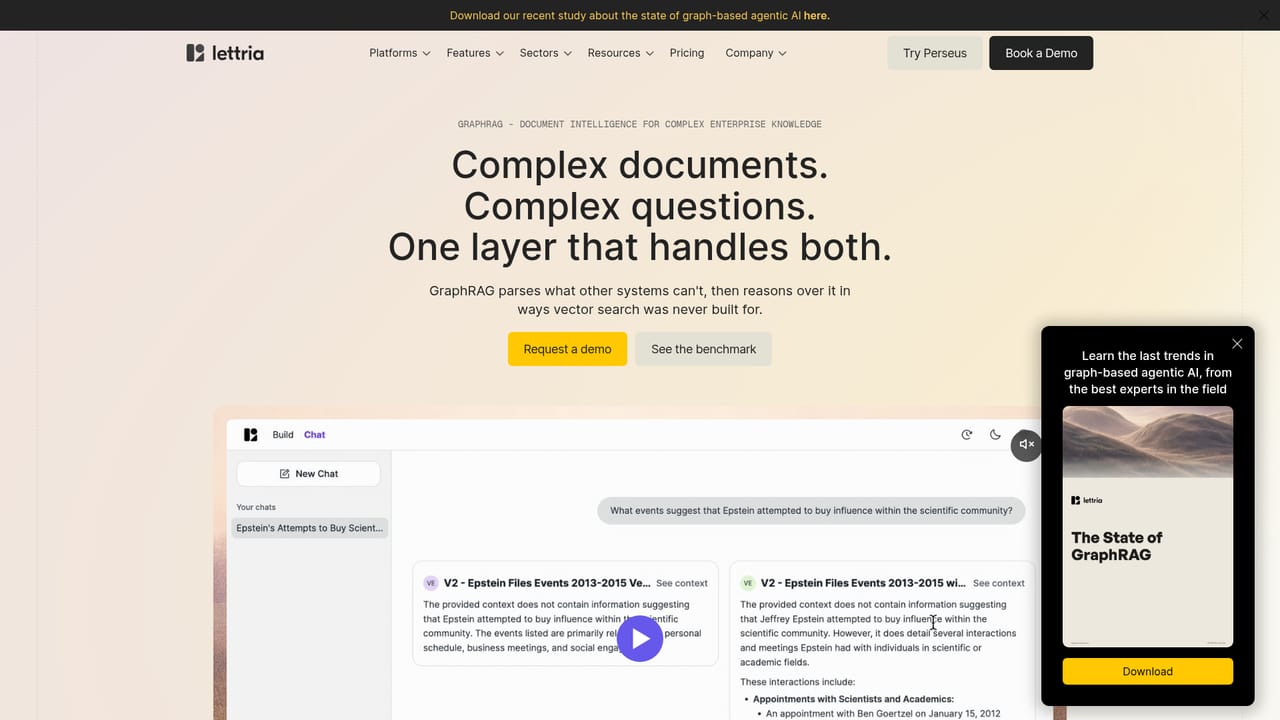Click See the benchmark button
Viewport: 1280px width, 720px height.
pos(704,349)
